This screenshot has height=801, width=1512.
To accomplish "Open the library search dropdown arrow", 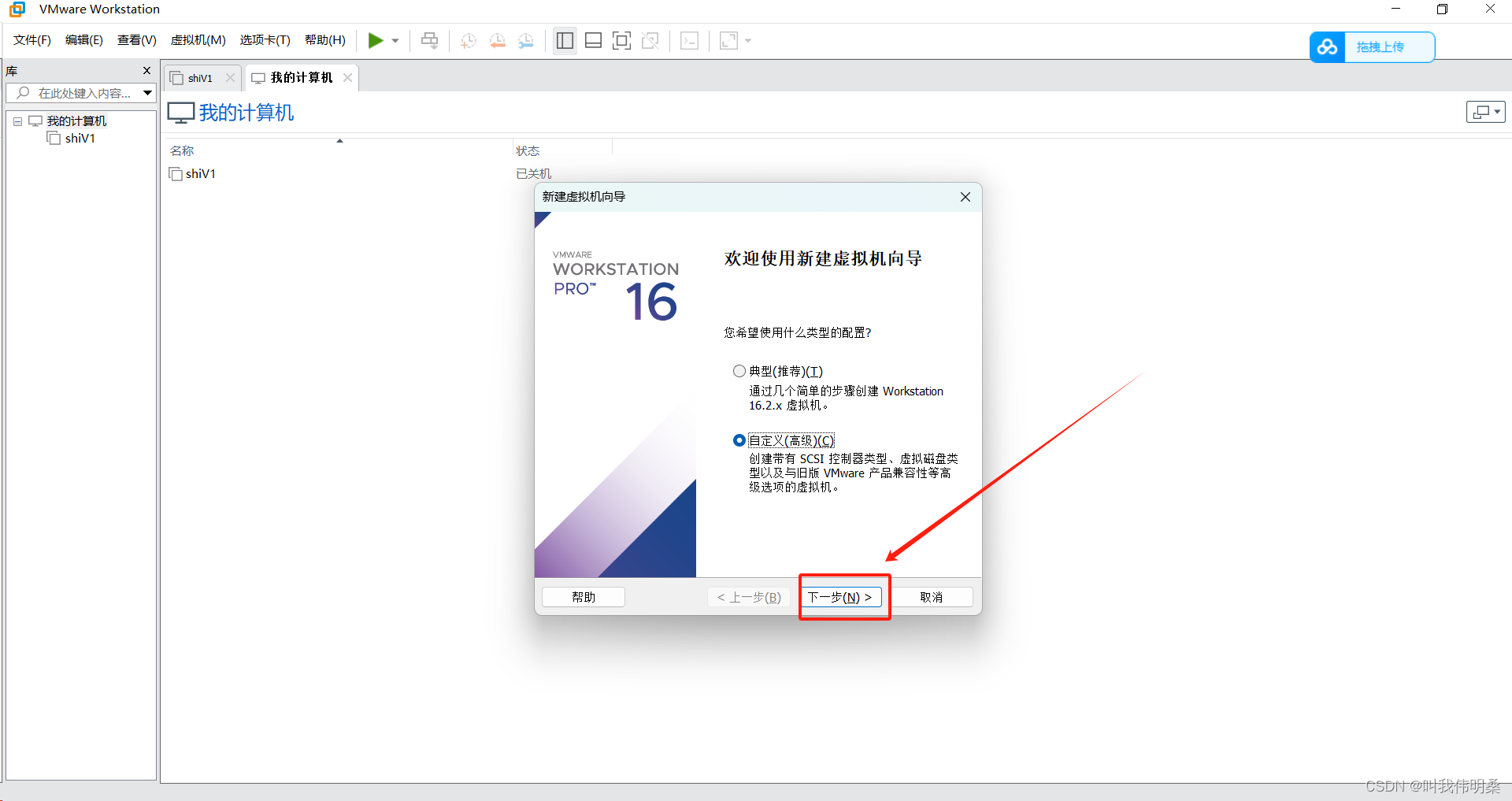I will coord(147,93).
